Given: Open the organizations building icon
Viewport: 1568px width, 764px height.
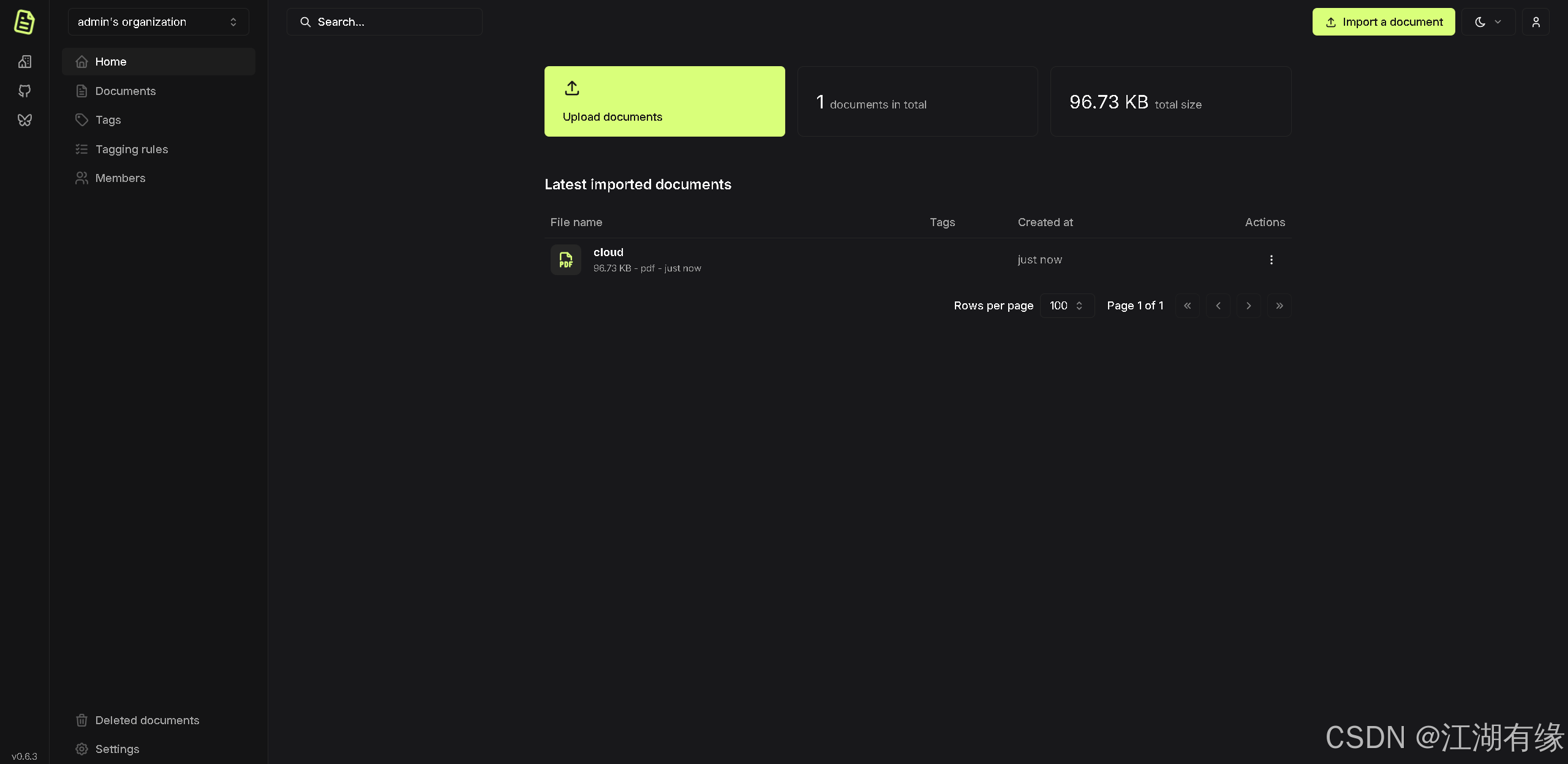Looking at the screenshot, I should [x=24, y=62].
